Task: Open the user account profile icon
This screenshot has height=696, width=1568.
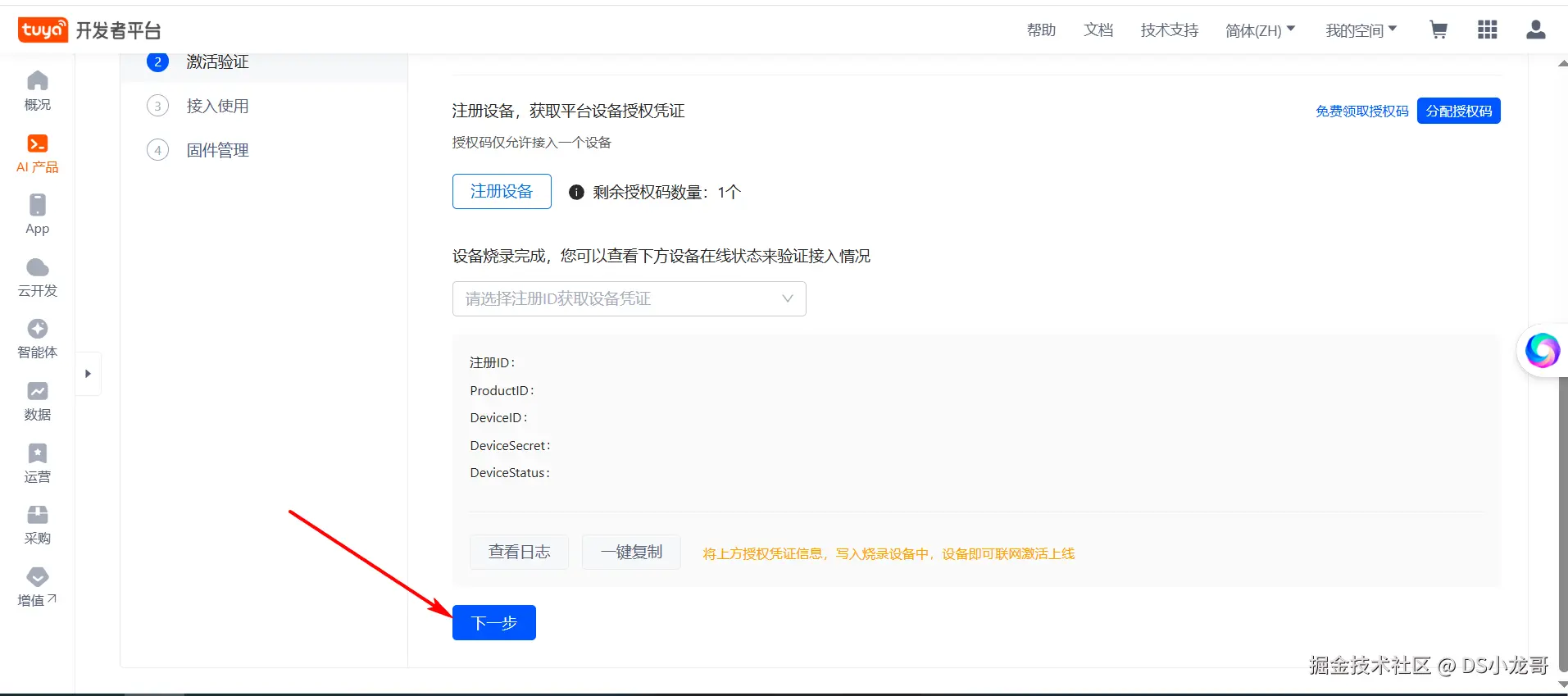Action: click(1536, 30)
